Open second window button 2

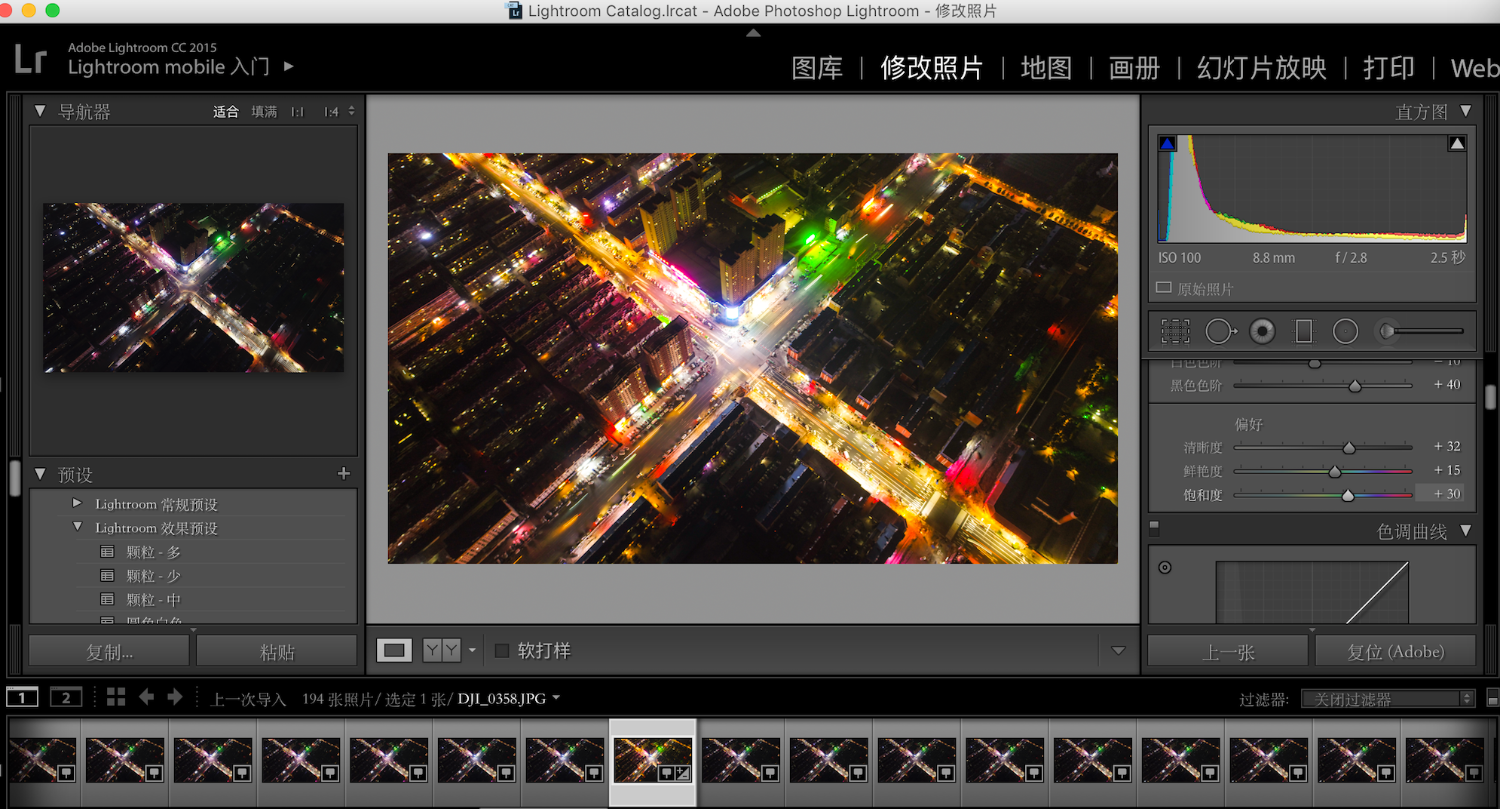click(66, 697)
